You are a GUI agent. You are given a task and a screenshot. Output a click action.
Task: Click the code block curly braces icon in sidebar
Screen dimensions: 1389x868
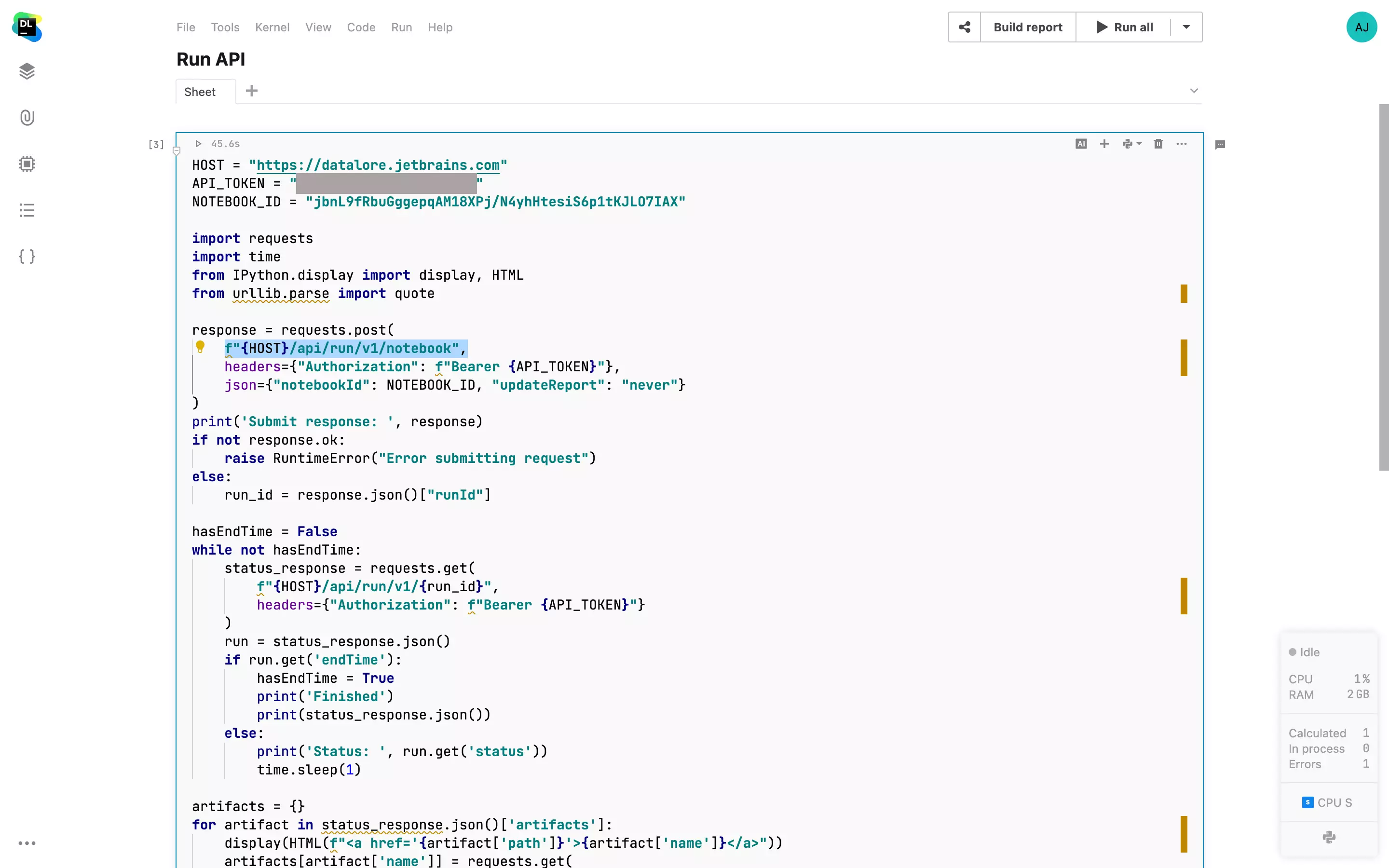(27, 256)
